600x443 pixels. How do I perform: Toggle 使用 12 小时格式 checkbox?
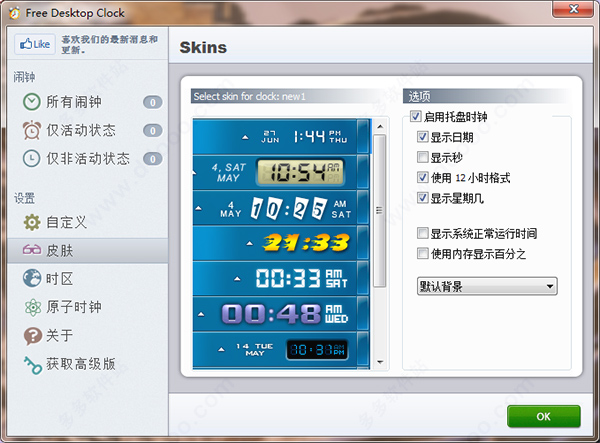422,177
